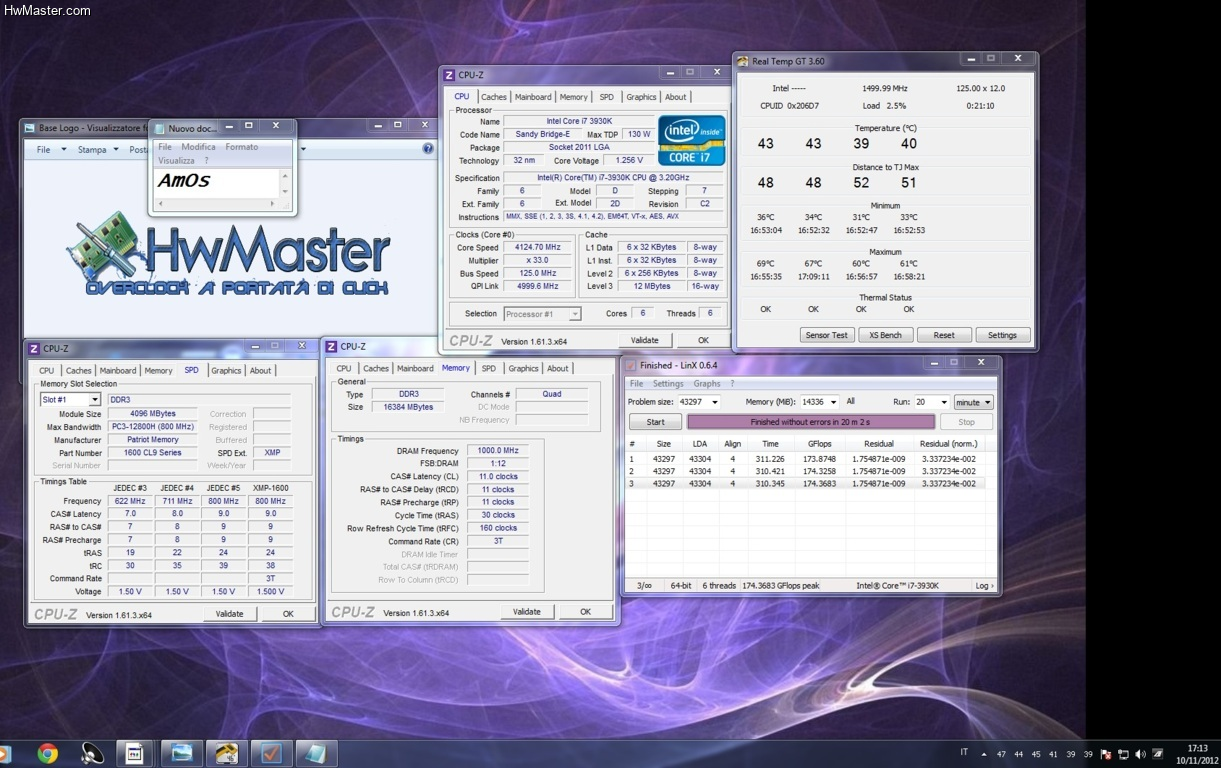The width and height of the screenshot is (1221, 768).
Task: Open Real Temp Settings button
Action: tap(1002, 335)
